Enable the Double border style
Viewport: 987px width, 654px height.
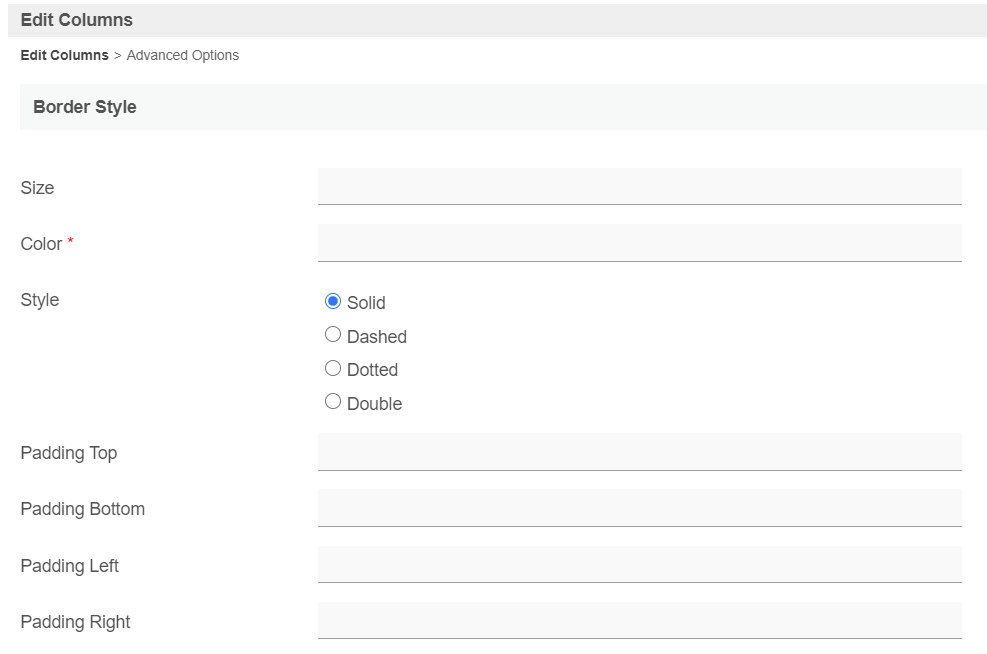click(333, 402)
